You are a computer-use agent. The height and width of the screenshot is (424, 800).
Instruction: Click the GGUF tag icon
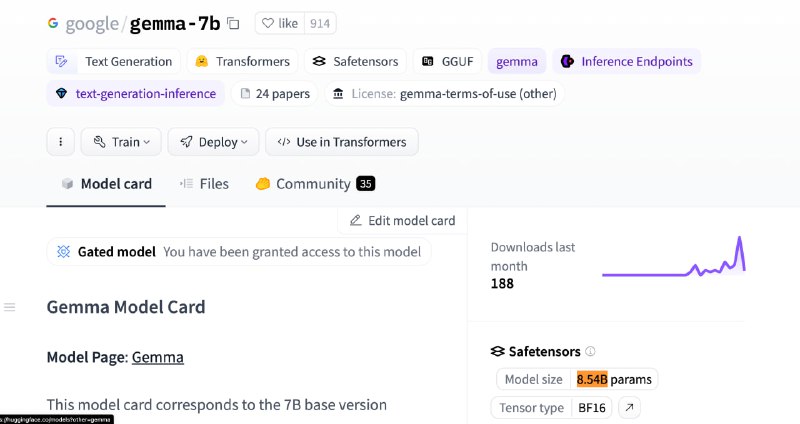[428, 61]
